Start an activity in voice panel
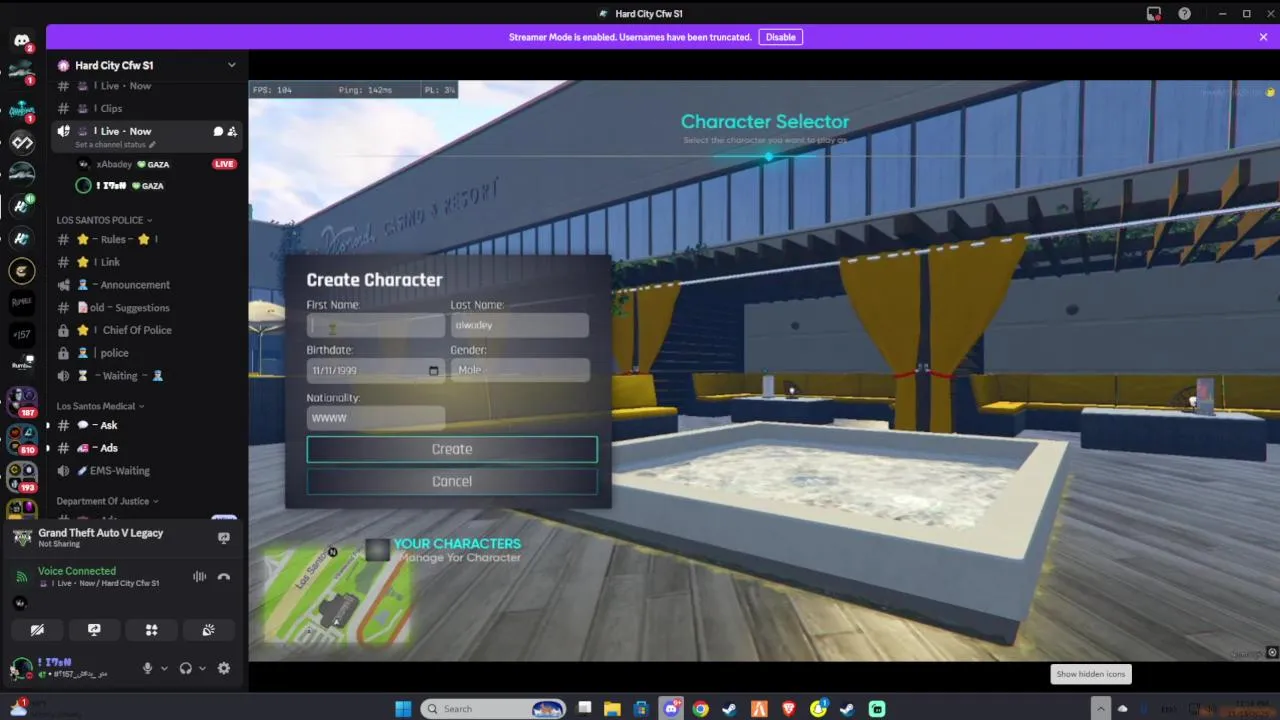 coord(151,630)
